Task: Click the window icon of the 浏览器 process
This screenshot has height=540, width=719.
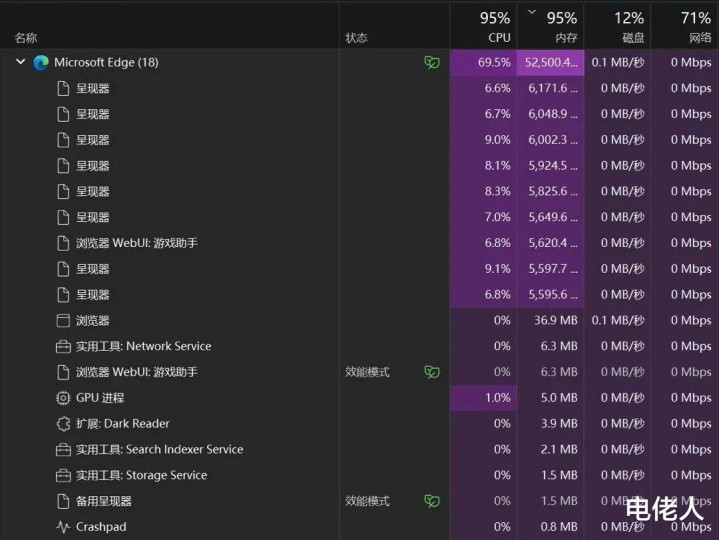Action: [x=63, y=320]
